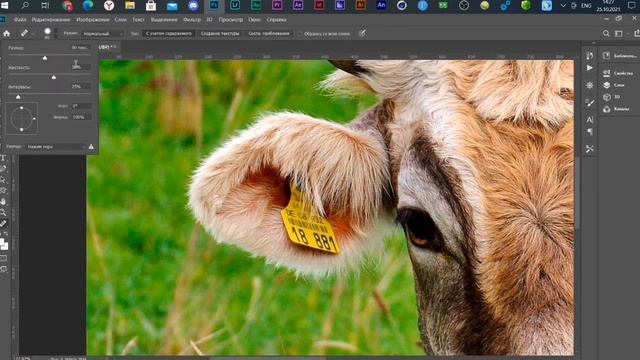Choose the Создание текстуры type
The height and width of the screenshot is (360, 640).
220,33
